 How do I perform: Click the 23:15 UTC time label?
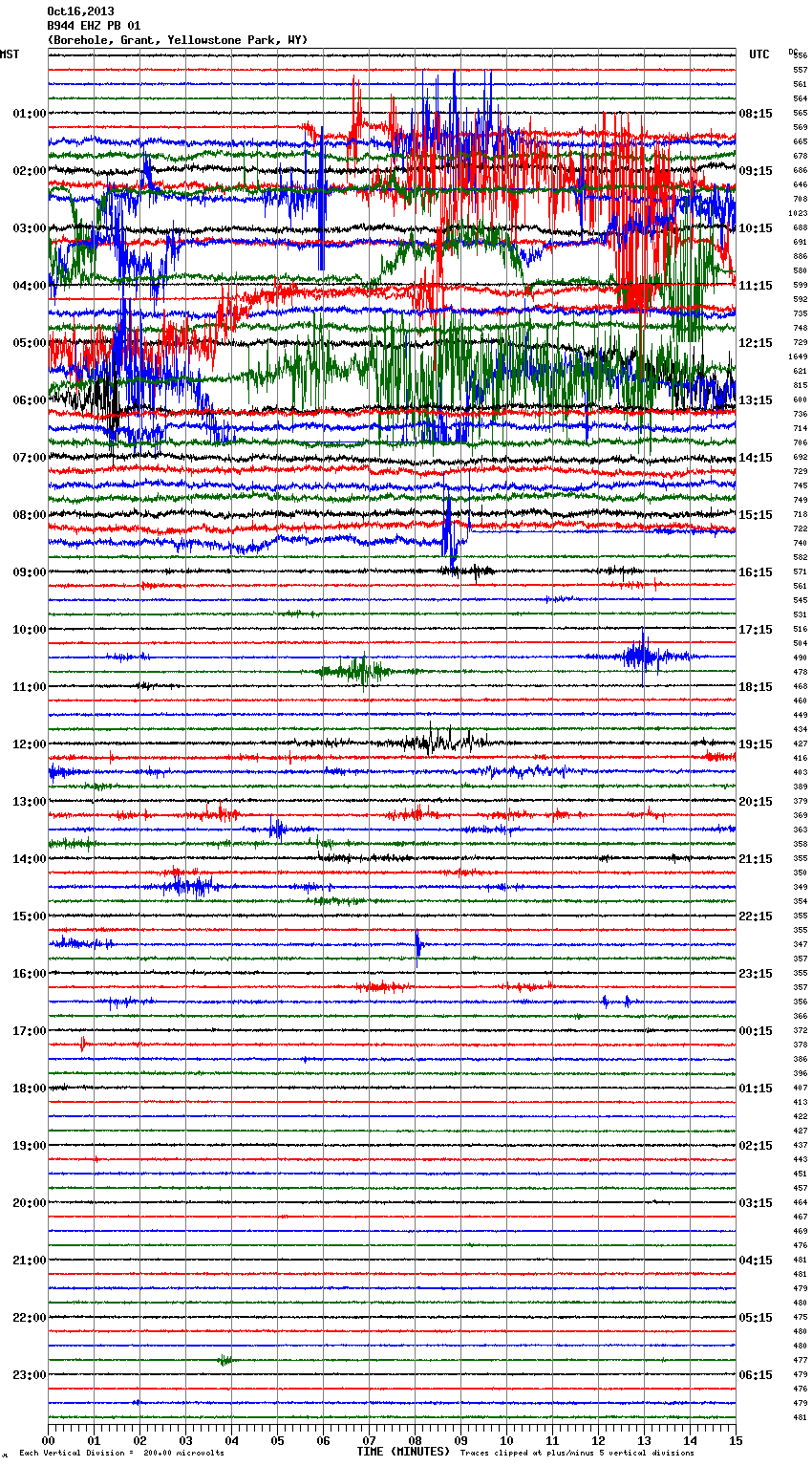coord(756,974)
